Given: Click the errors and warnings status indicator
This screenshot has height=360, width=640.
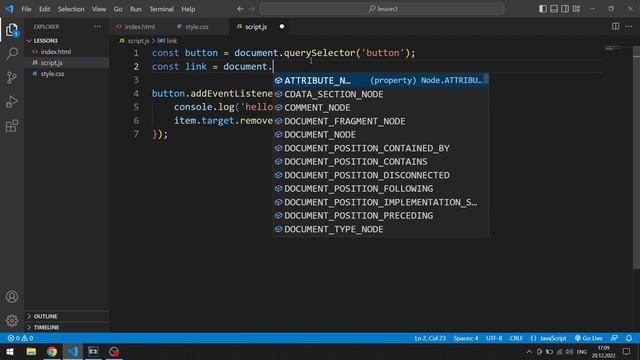Looking at the screenshot, I should [x=20, y=338].
